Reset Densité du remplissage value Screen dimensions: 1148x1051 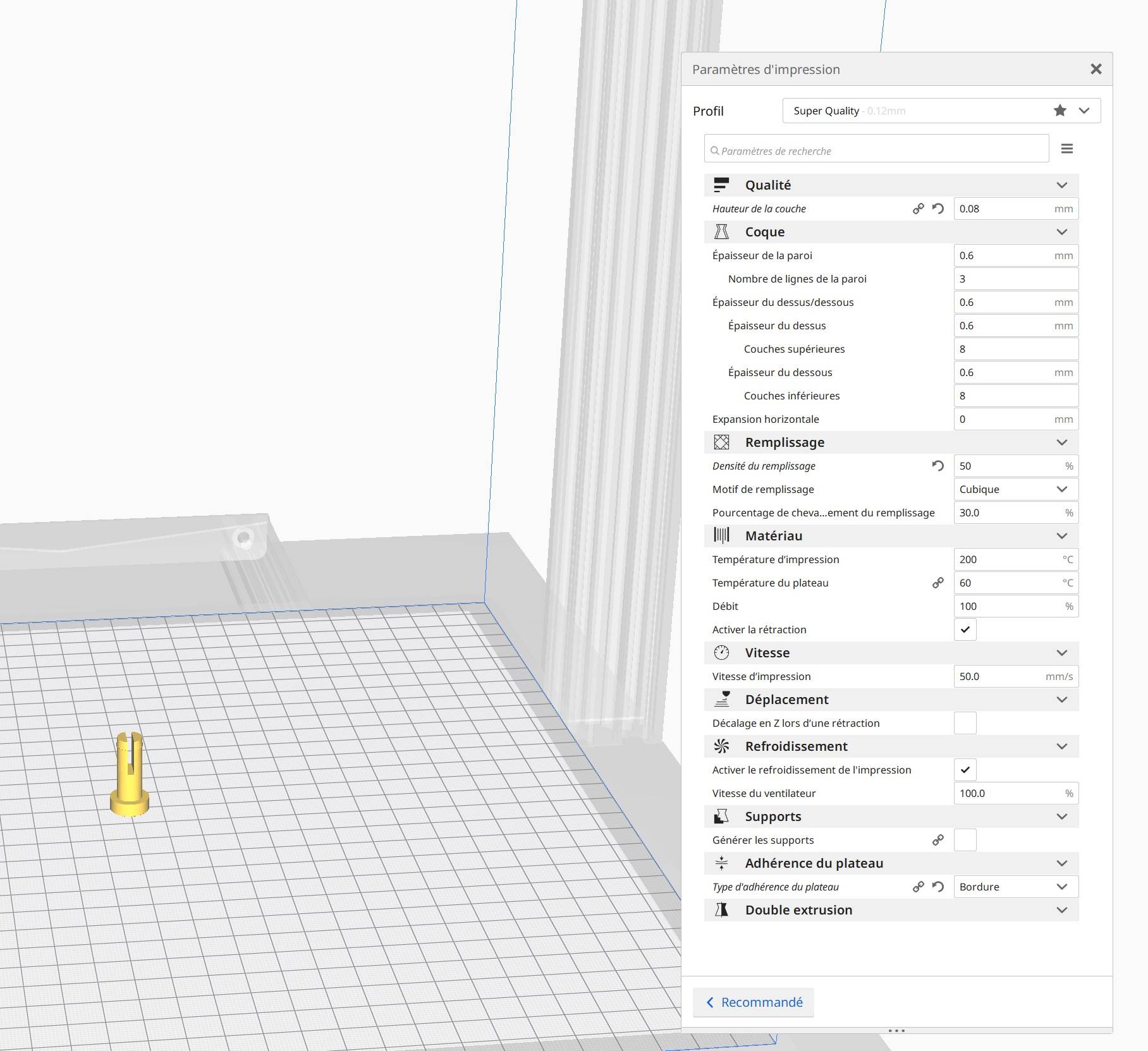938,466
